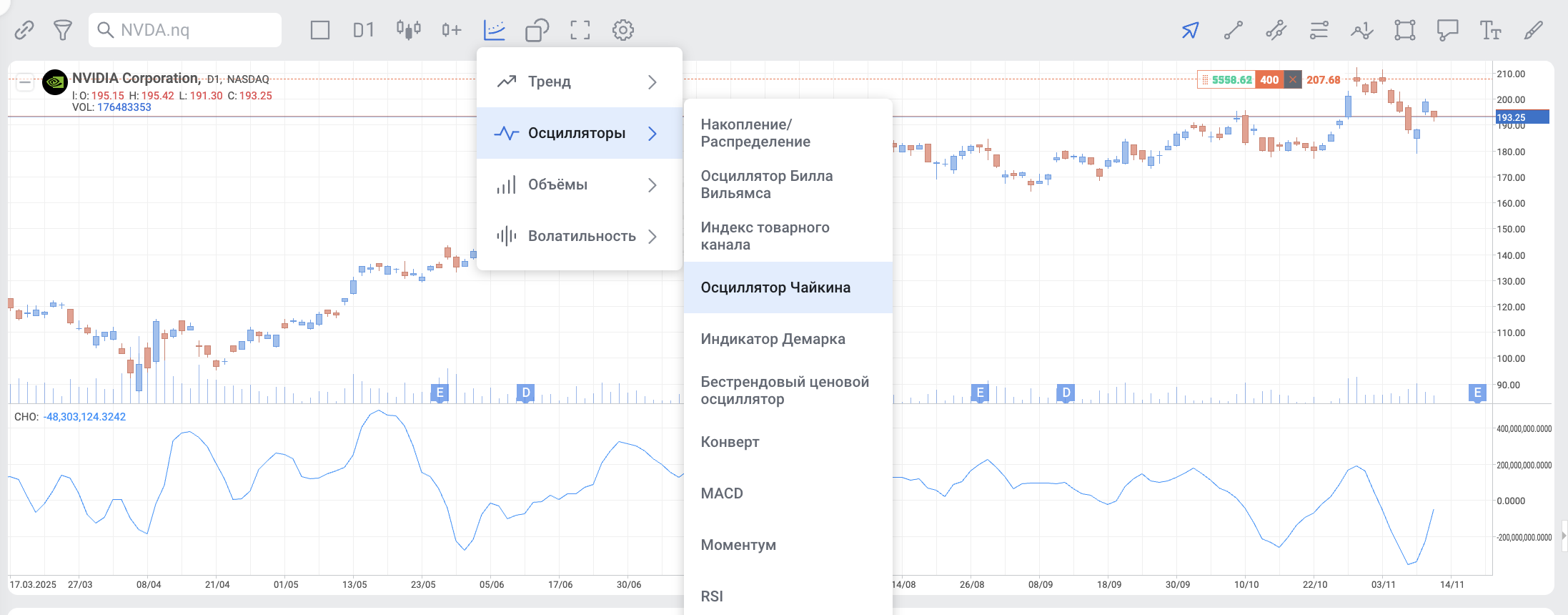Click the D dividend marker near 08/09
This screenshot has width=1568, height=615.
click(1066, 393)
